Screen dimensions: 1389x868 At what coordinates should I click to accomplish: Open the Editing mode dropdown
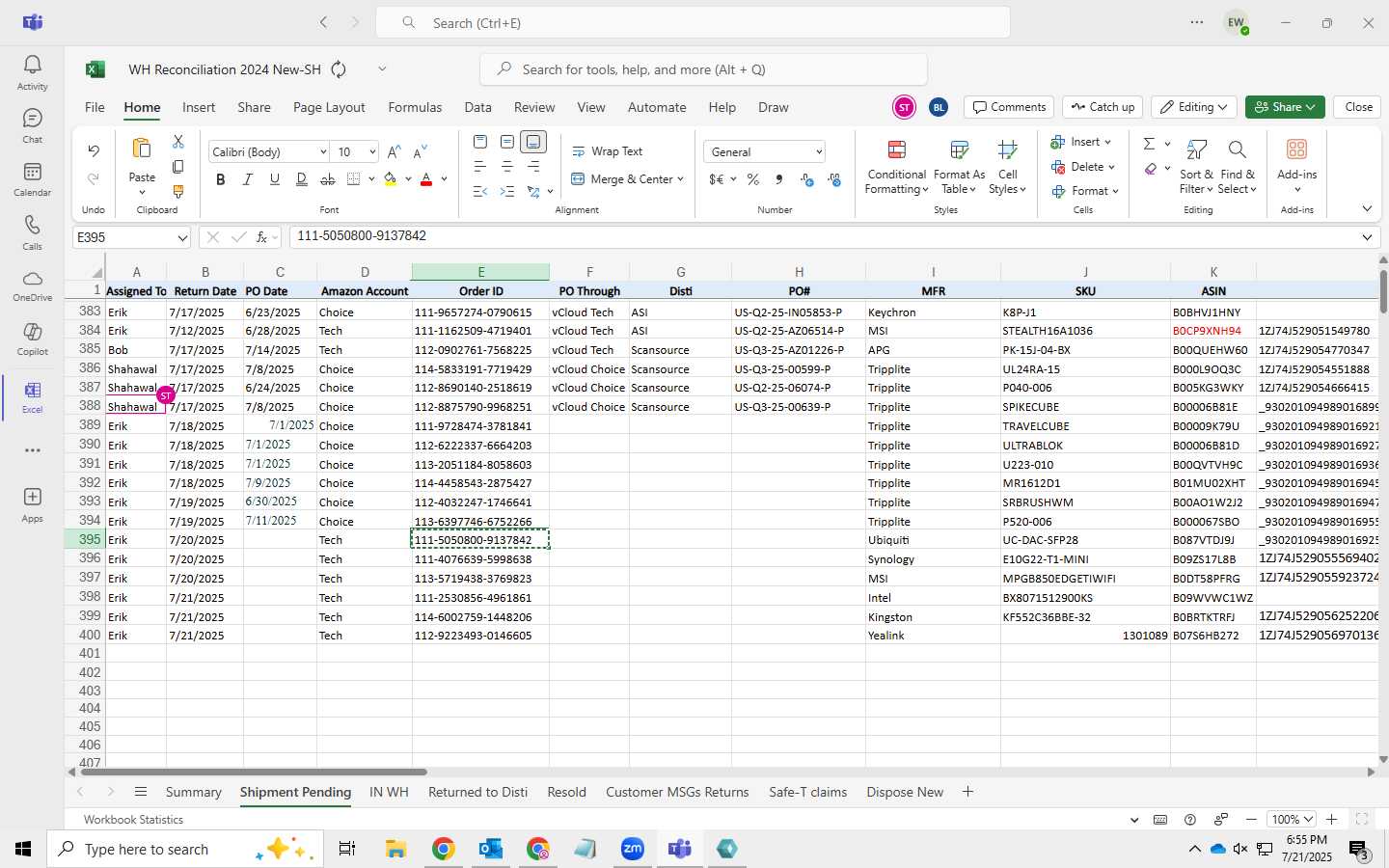(x=1194, y=107)
